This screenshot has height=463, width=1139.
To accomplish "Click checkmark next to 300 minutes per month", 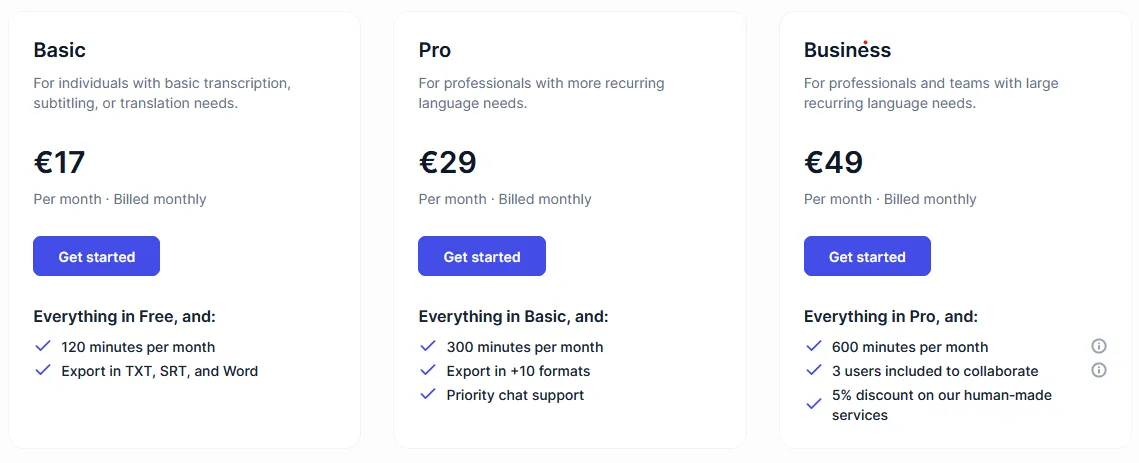I will 428,346.
